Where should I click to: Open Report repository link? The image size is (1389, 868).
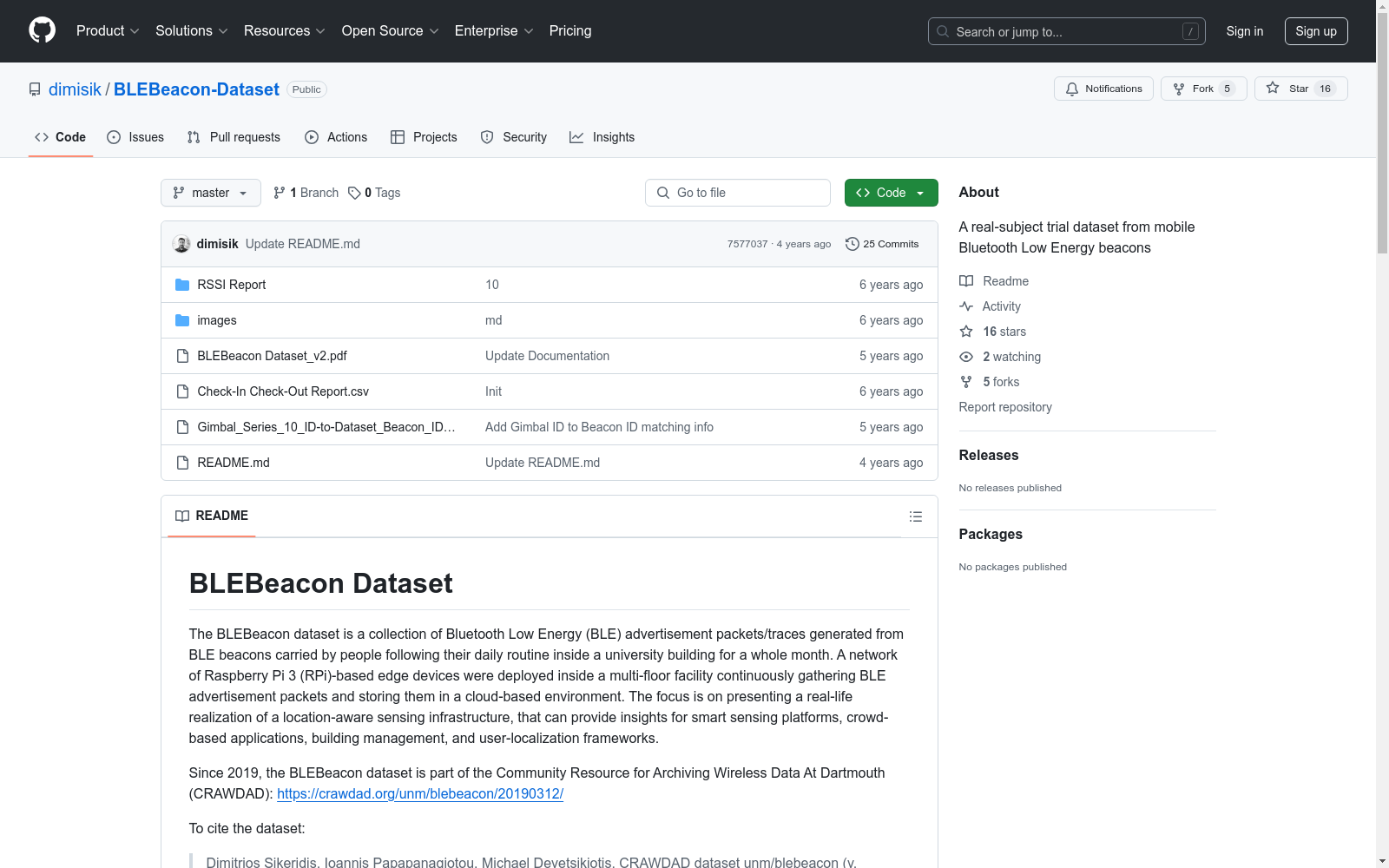point(1005,407)
